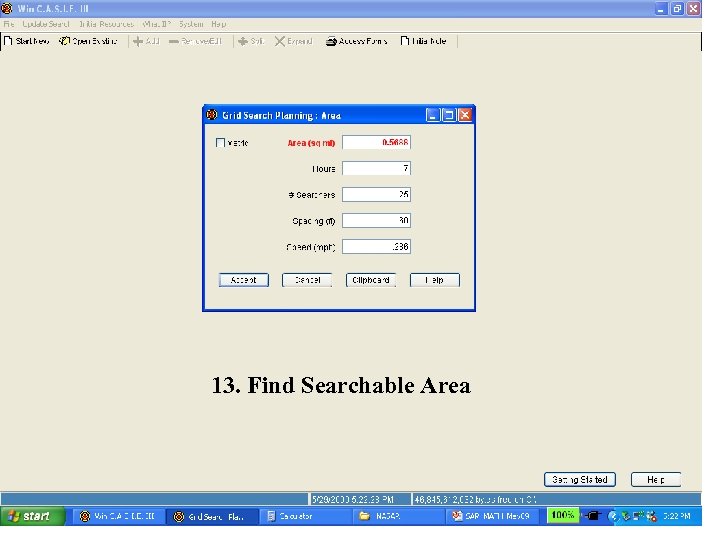Viewport: 720px width, 540px height.
Task: Click the Initial Note toolbar icon
Action: click(405, 41)
